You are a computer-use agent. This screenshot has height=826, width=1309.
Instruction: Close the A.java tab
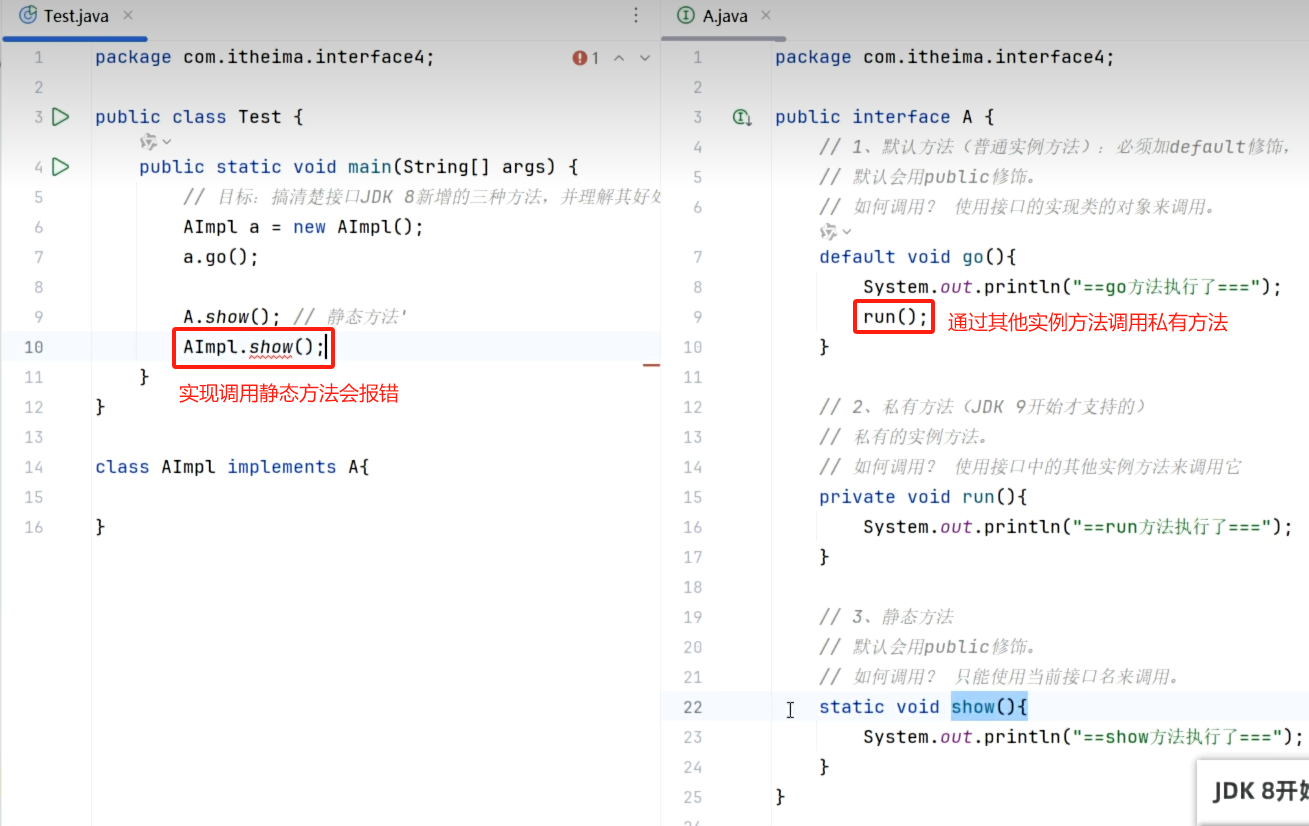(766, 16)
